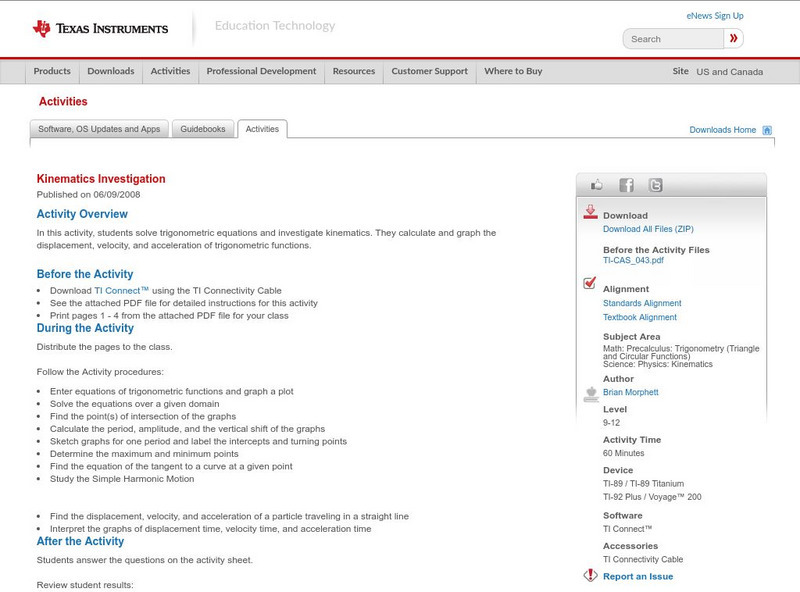Viewport: 800px width, 592px height.
Task: Click the Before the Activity heading
Action: (85, 274)
